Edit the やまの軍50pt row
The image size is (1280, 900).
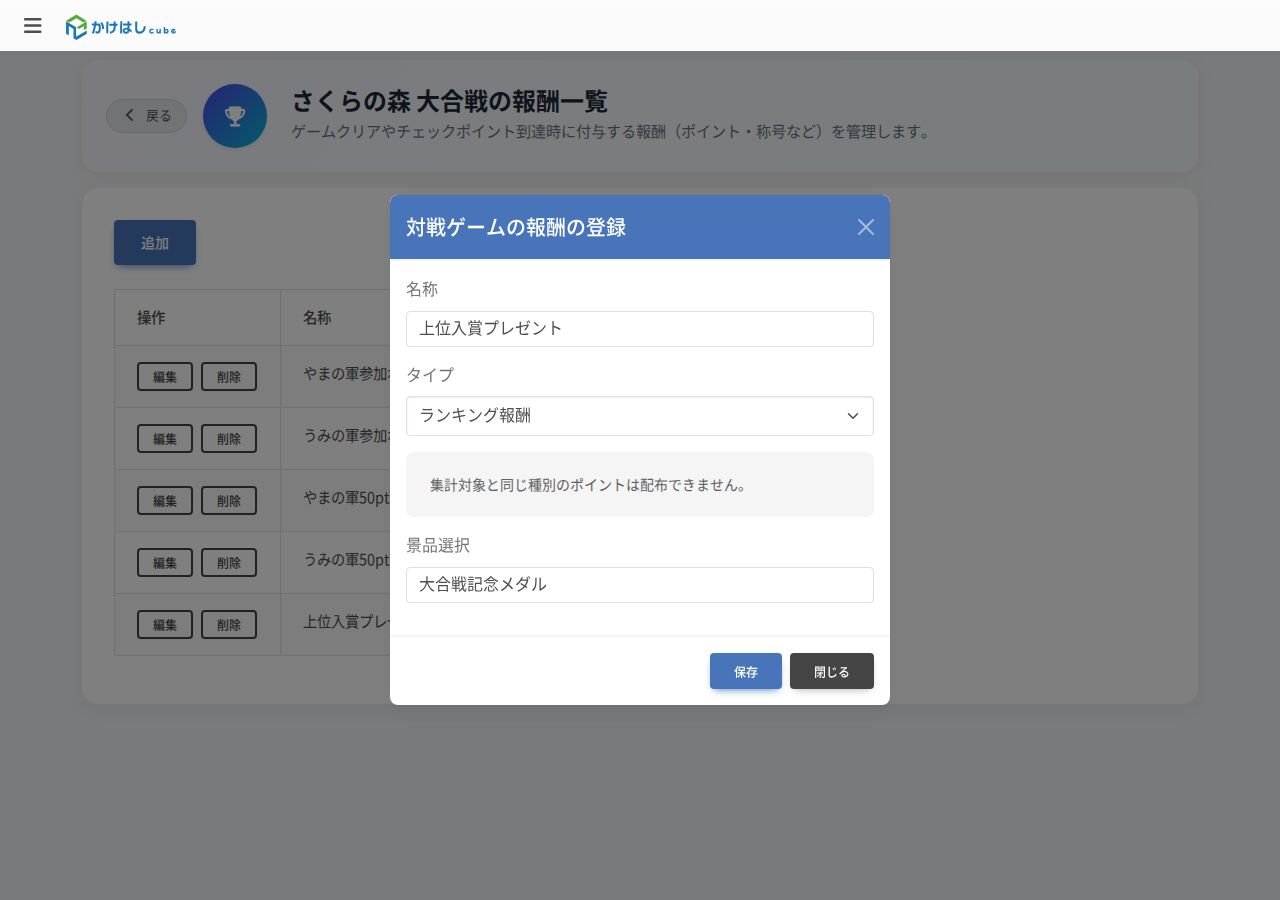pos(165,501)
